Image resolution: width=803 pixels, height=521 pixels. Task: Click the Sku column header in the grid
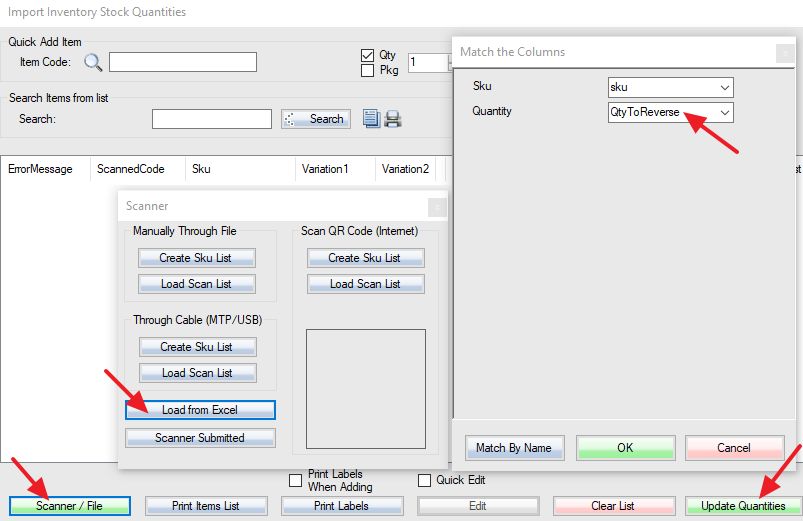(240, 169)
